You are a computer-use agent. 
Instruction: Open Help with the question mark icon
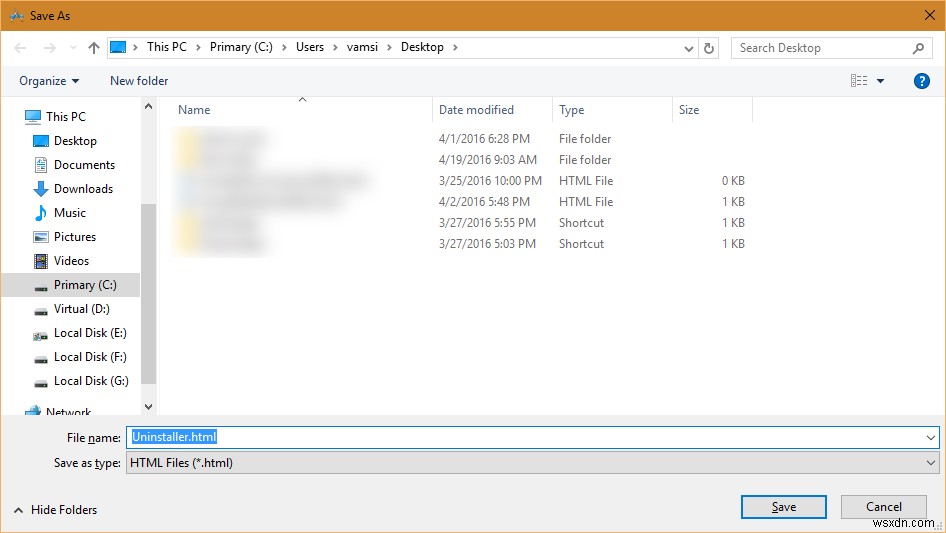[921, 81]
